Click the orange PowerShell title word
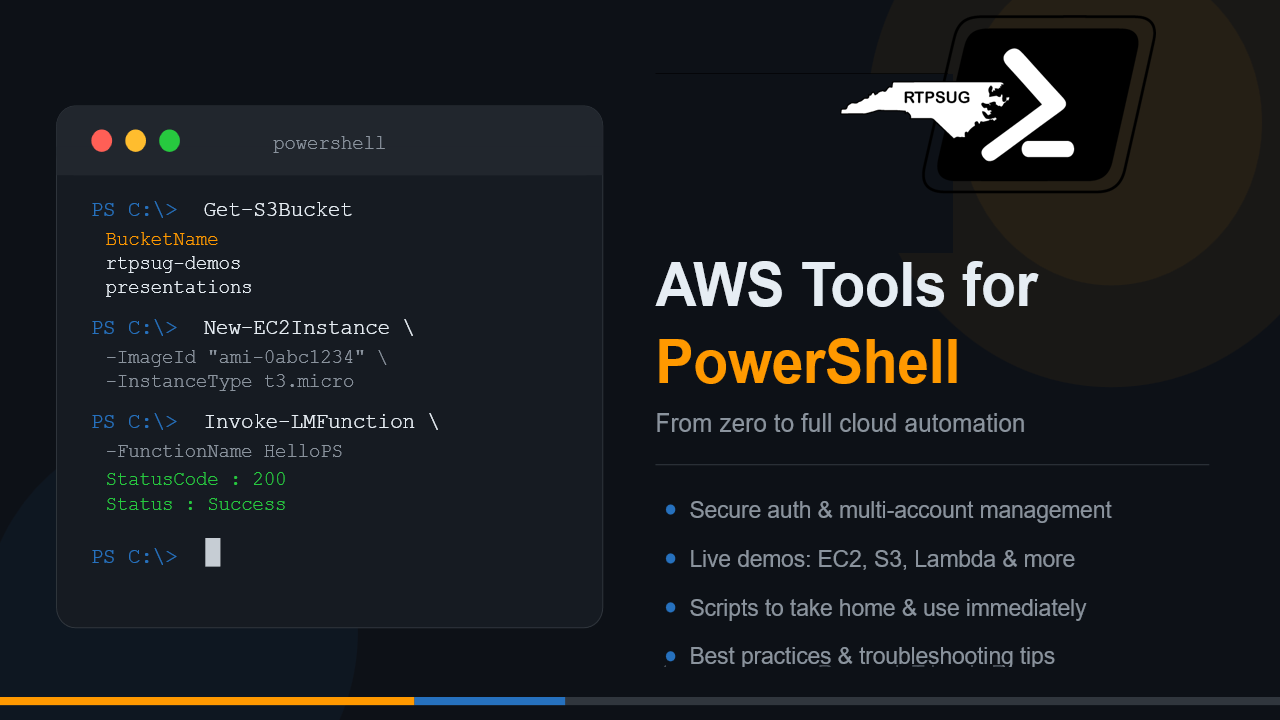Screen dimensions: 1280x720 tap(808, 362)
